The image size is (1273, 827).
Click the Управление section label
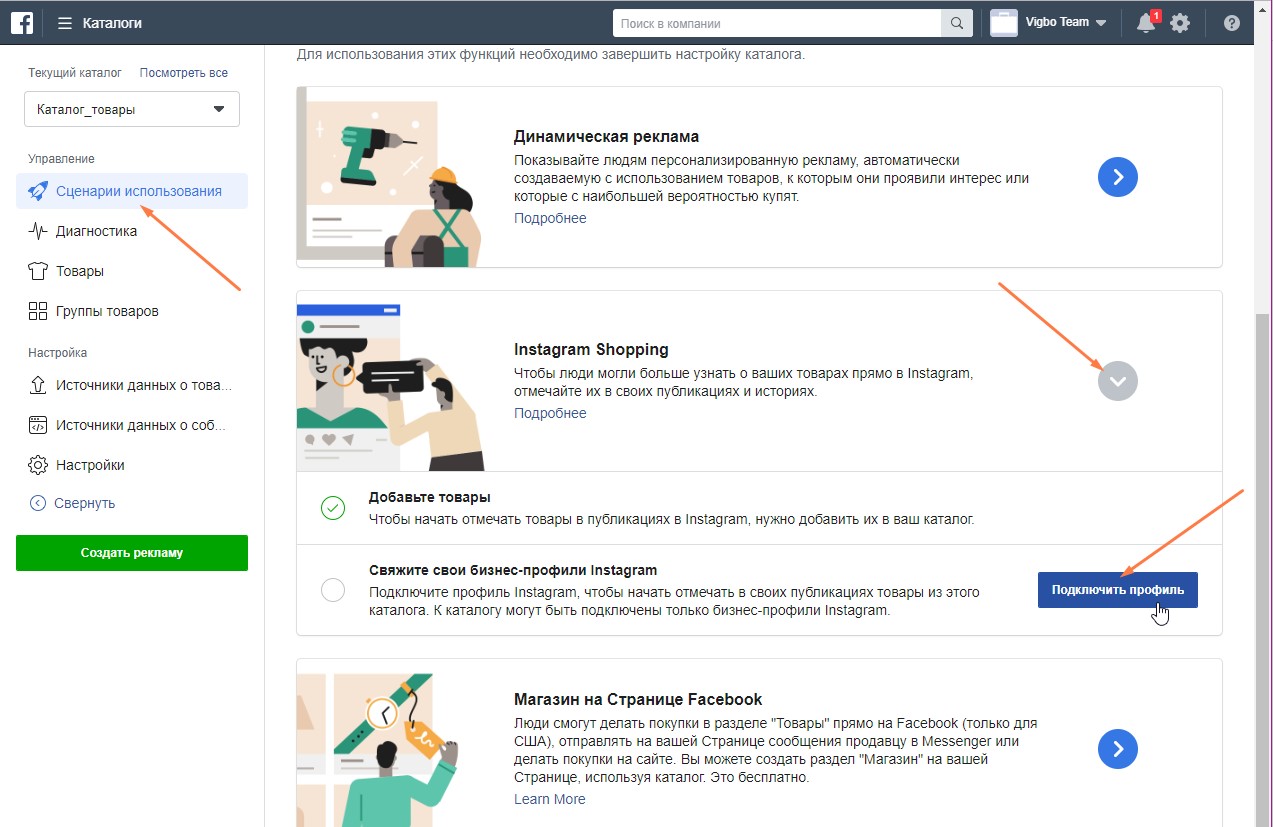pyautogui.click(x=61, y=159)
